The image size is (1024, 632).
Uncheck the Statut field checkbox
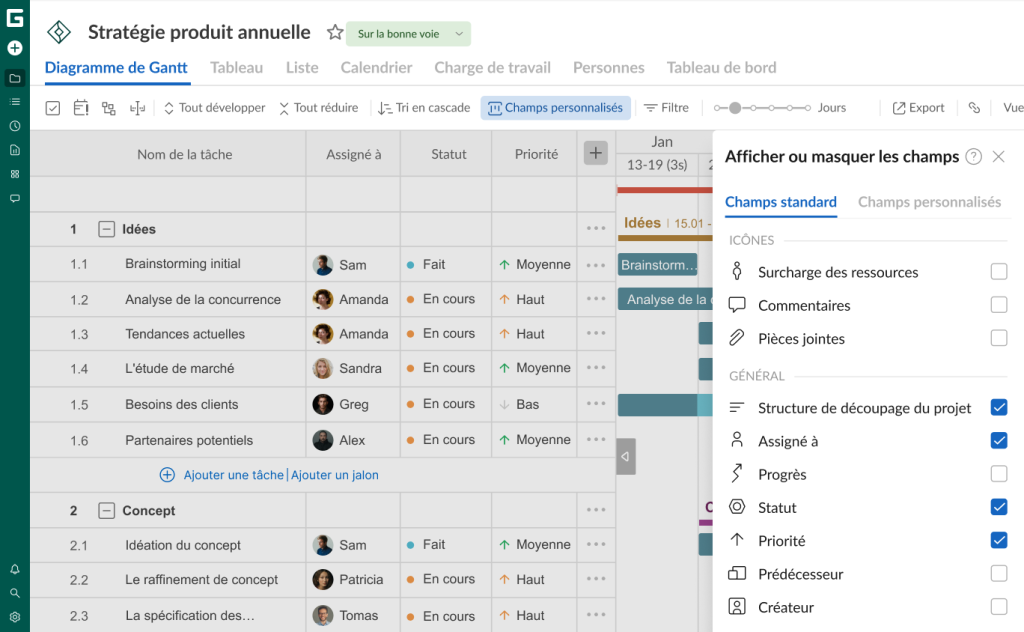999,507
